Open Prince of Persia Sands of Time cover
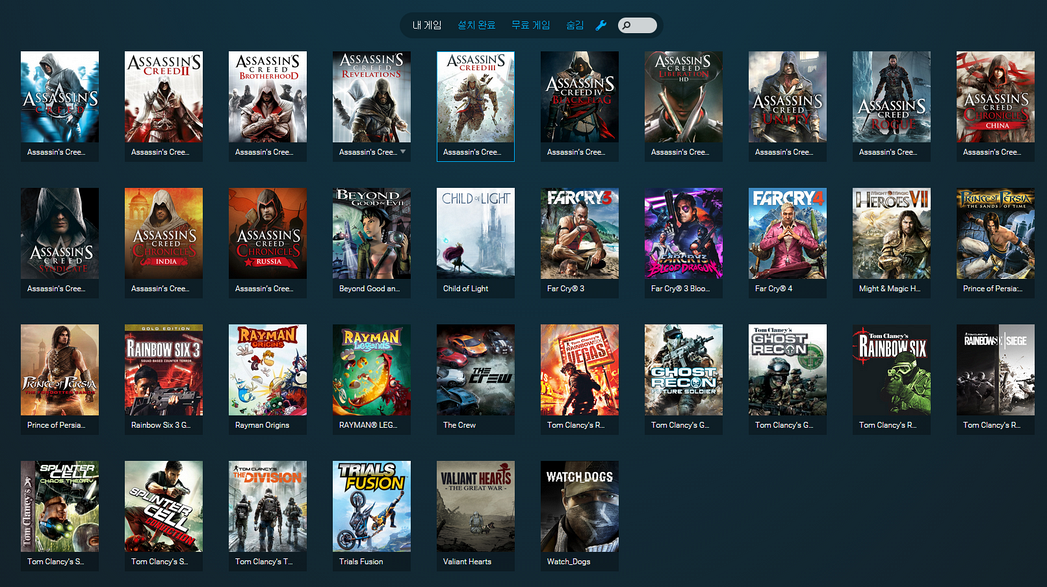The width and height of the screenshot is (1047, 587). click(x=995, y=233)
